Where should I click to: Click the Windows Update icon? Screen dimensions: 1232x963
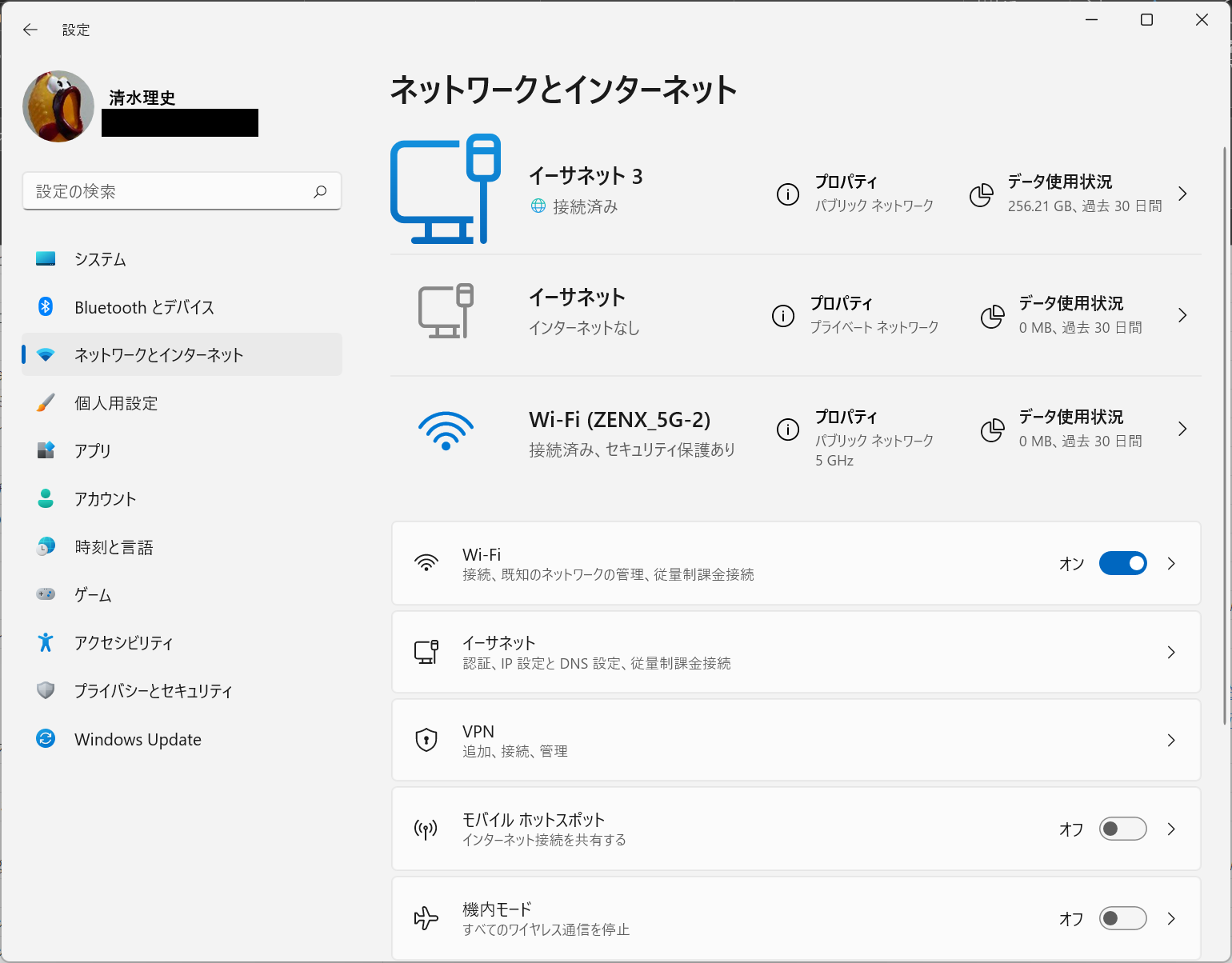(46, 738)
